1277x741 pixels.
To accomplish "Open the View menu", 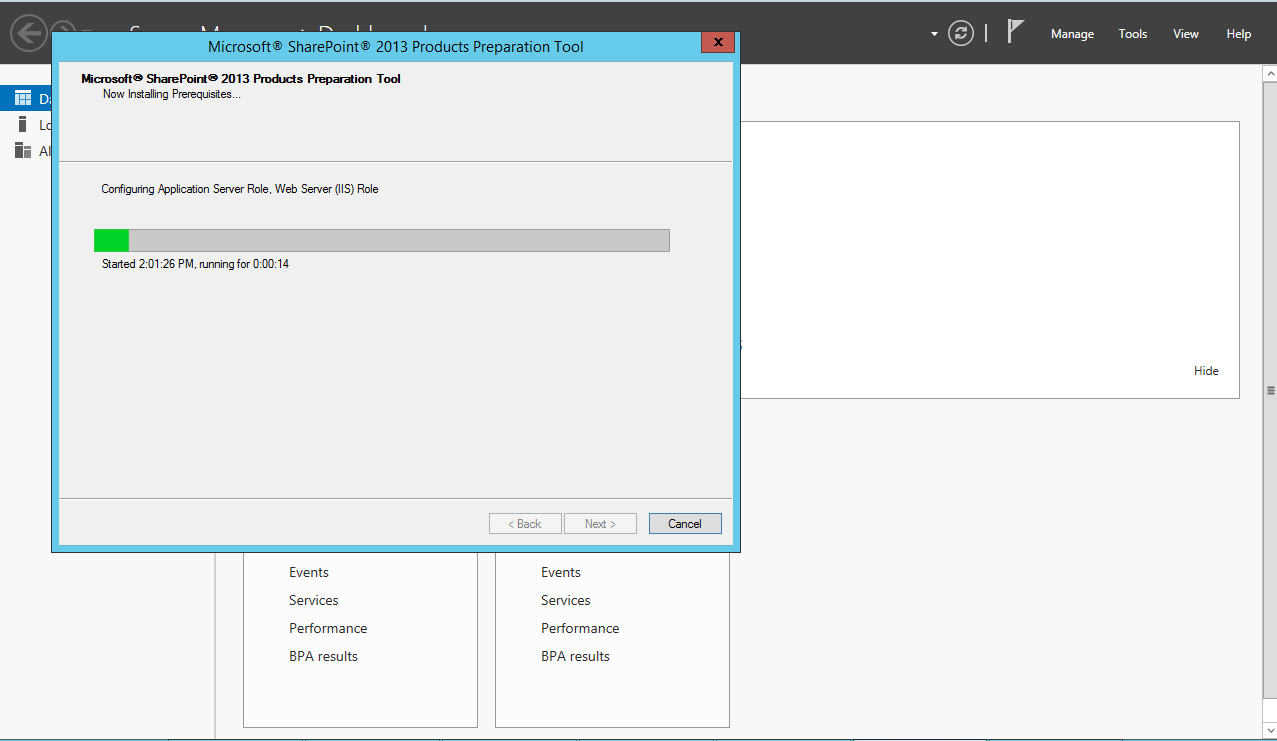I will 1184,33.
